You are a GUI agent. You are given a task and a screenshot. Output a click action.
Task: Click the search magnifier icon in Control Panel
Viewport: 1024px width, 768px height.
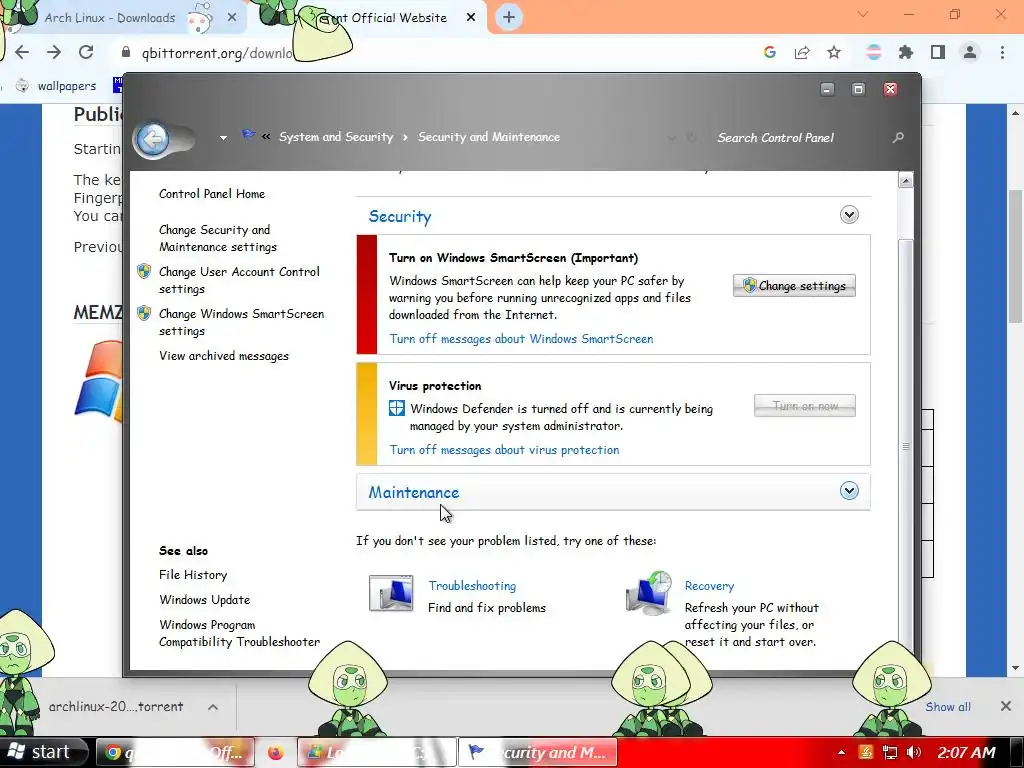point(898,138)
